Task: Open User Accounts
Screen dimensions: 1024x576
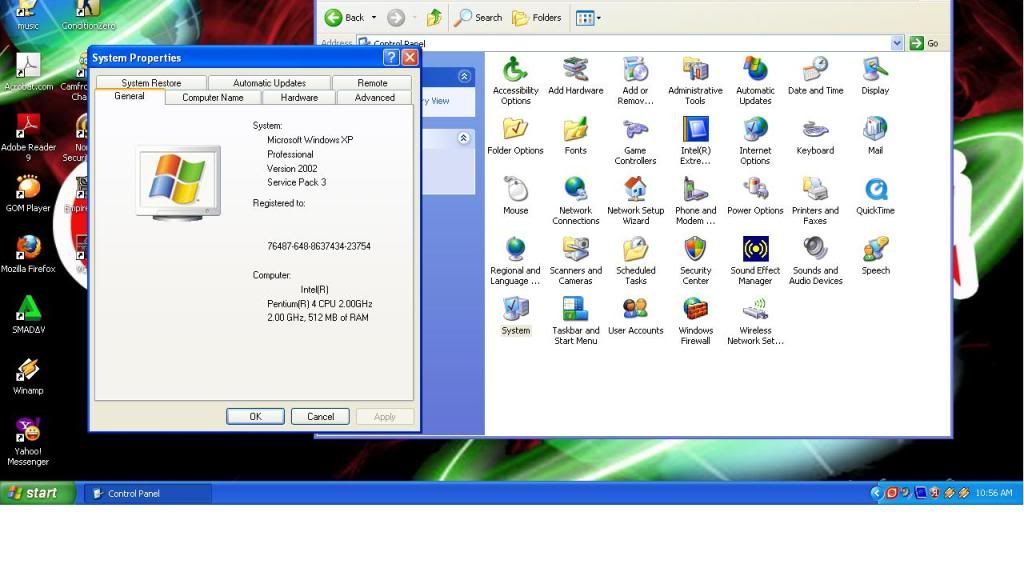Action: coord(635,317)
